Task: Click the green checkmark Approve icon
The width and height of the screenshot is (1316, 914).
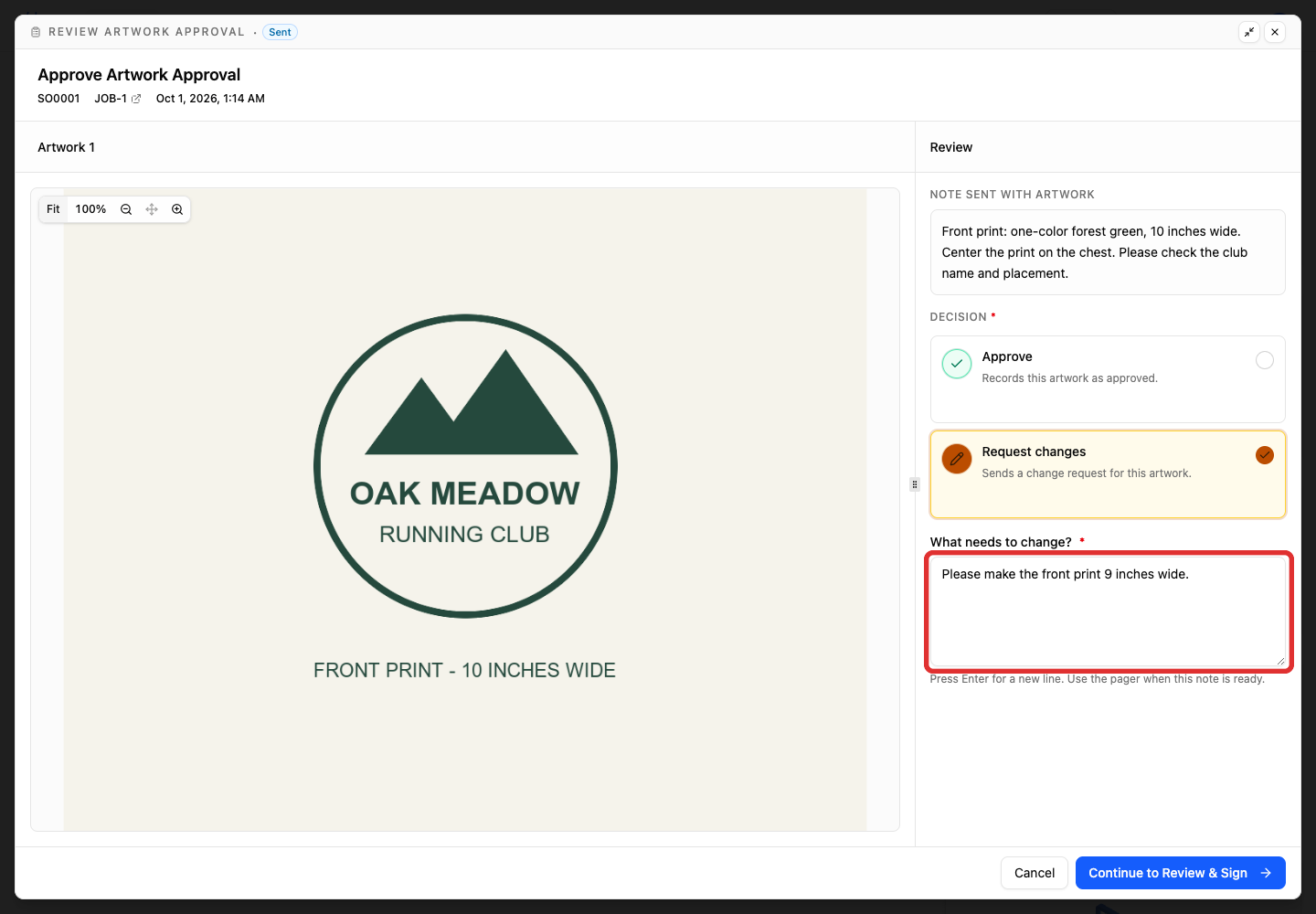Action: pyautogui.click(x=957, y=364)
